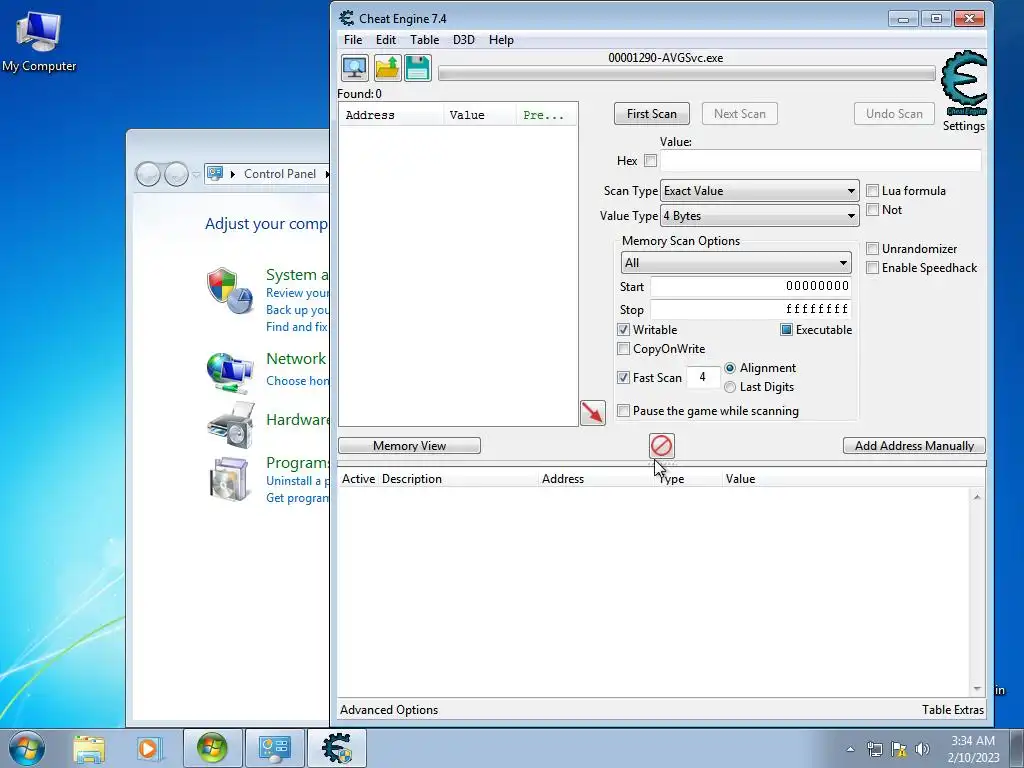Open Table Extras
This screenshot has width=1024, height=768.
[953, 710]
